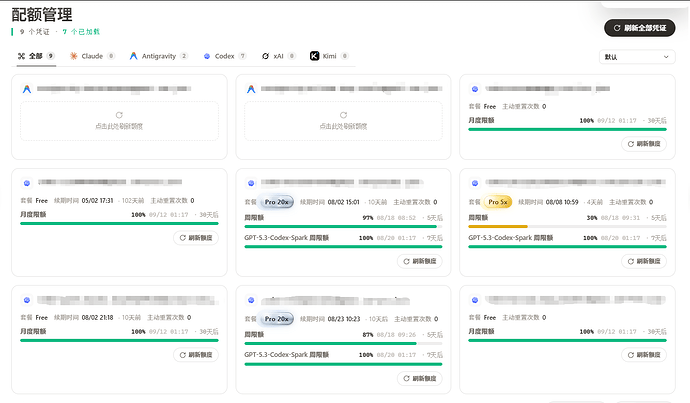690x403 pixels.
Task: Click the renewal time 08/02 15:01
Action: tap(343, 202)
